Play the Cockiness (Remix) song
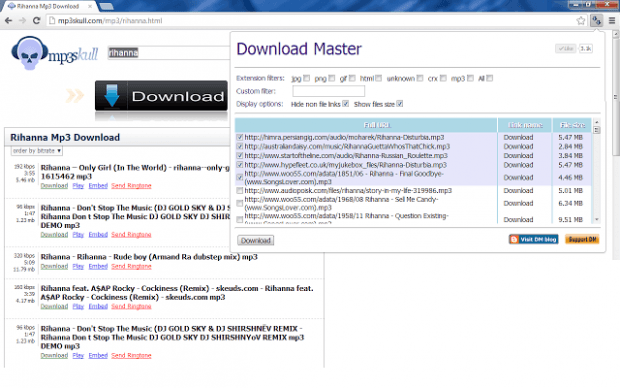Viewport: 620px width, 388px height. [x=78, y=306]
